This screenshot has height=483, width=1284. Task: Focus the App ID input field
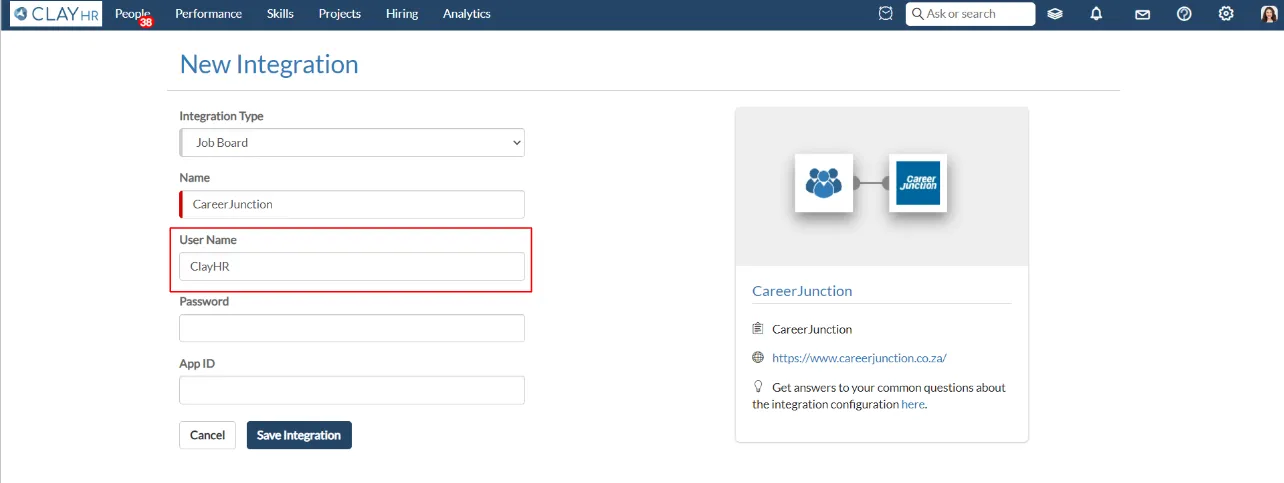tap(352, 390)
